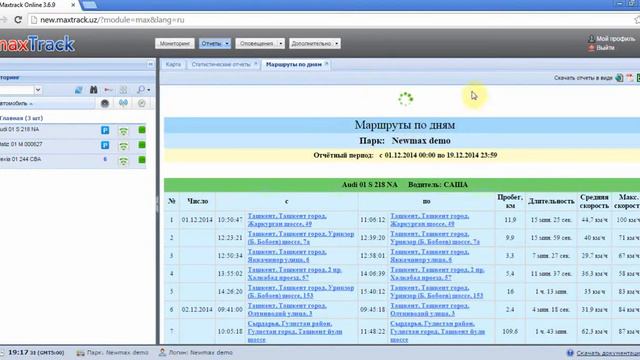This screenshot has width=640, height=360.
Task: Download report with the green web/HTML icon
Action: [620, 78]
